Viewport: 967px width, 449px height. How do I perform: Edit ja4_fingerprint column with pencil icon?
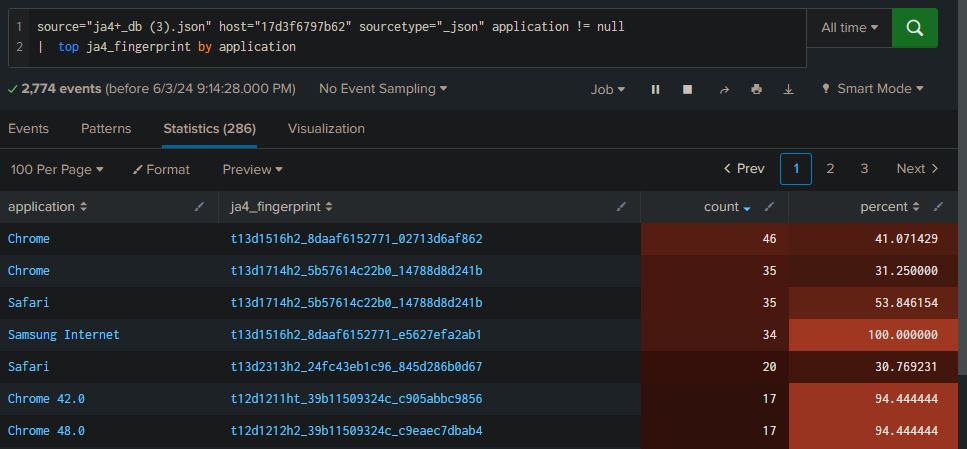[x=622, y=207]
